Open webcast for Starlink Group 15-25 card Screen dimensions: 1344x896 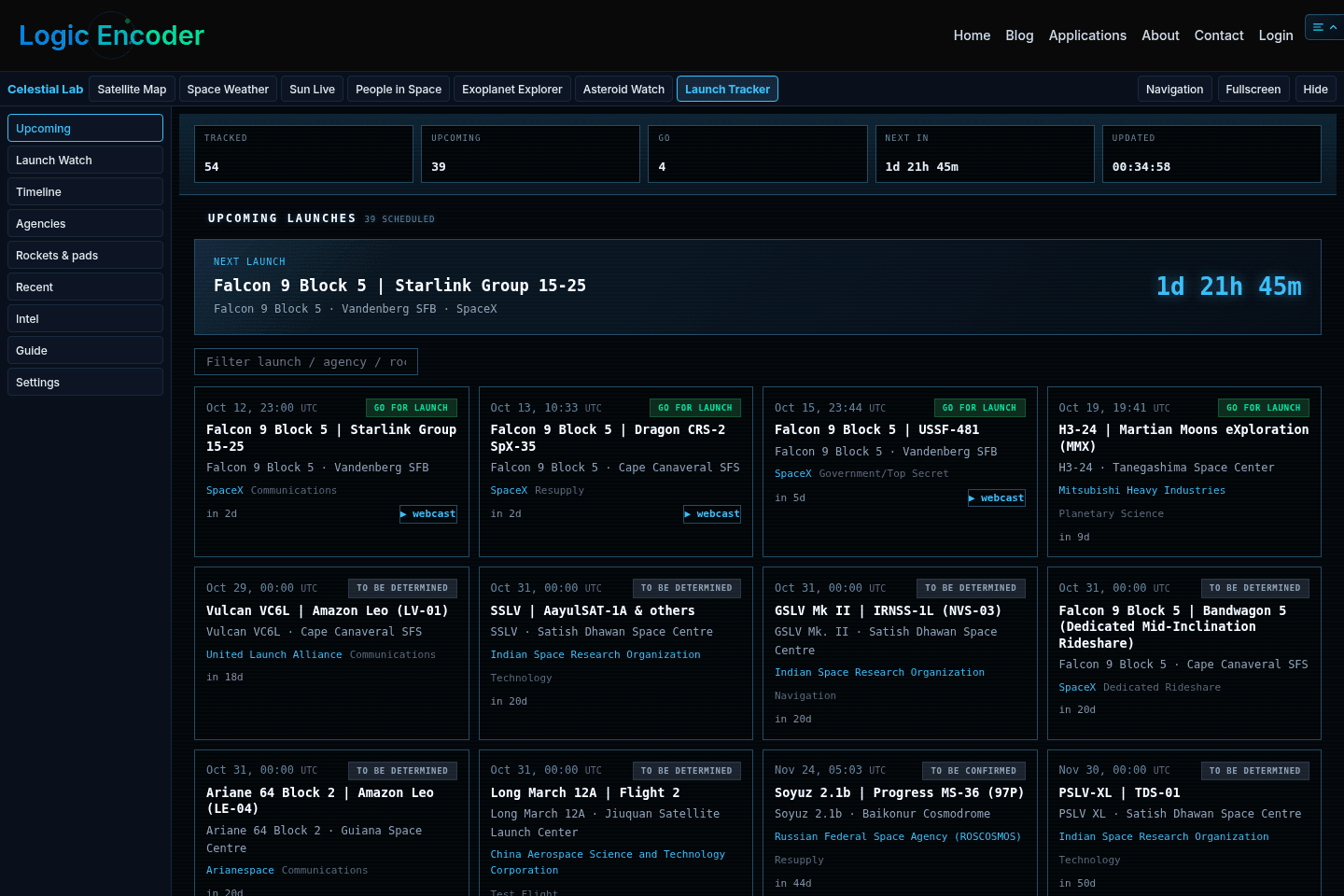pos(428,514)
